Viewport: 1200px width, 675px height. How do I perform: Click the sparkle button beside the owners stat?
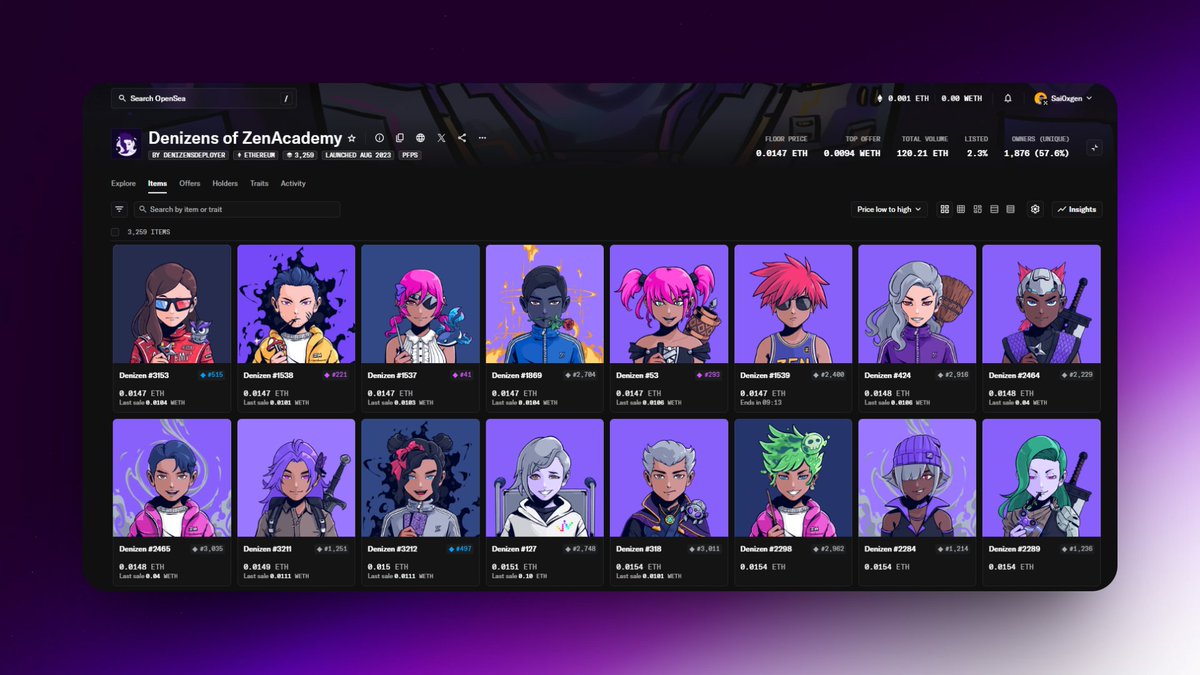tap(1095, 147)
